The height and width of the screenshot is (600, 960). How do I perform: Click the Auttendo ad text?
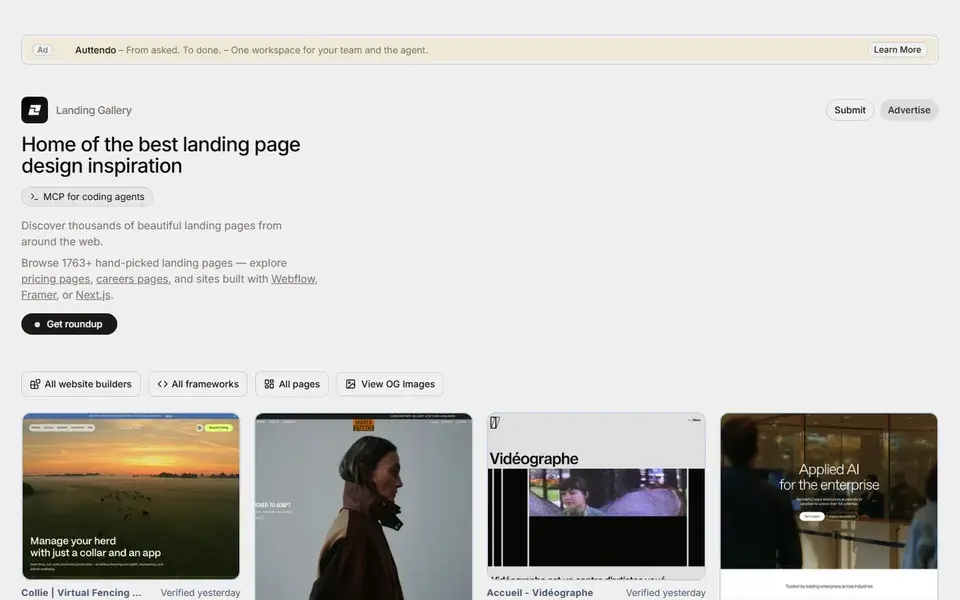(252, 50)
